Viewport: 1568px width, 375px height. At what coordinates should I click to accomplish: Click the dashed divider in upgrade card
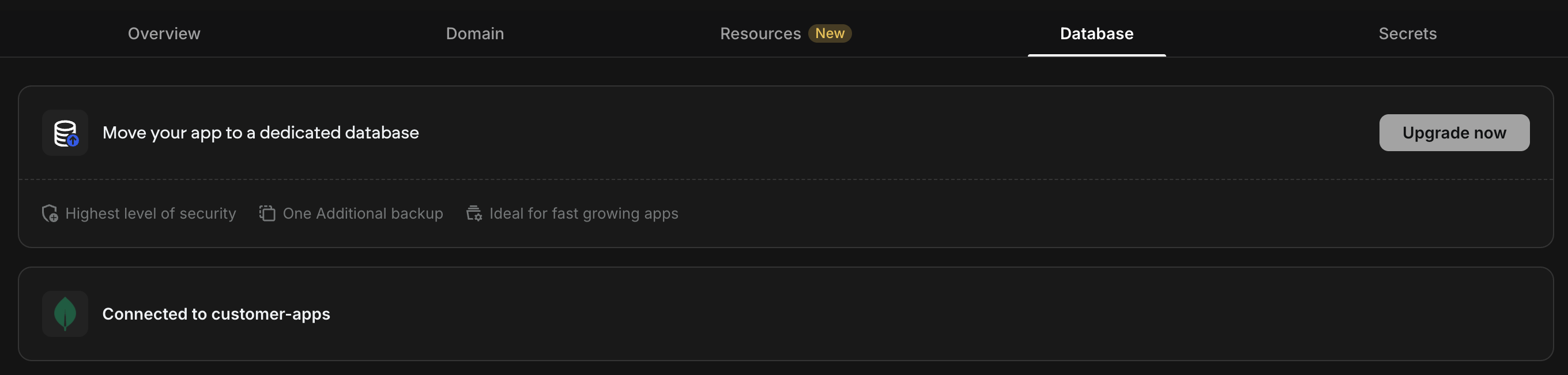(785, 179)
